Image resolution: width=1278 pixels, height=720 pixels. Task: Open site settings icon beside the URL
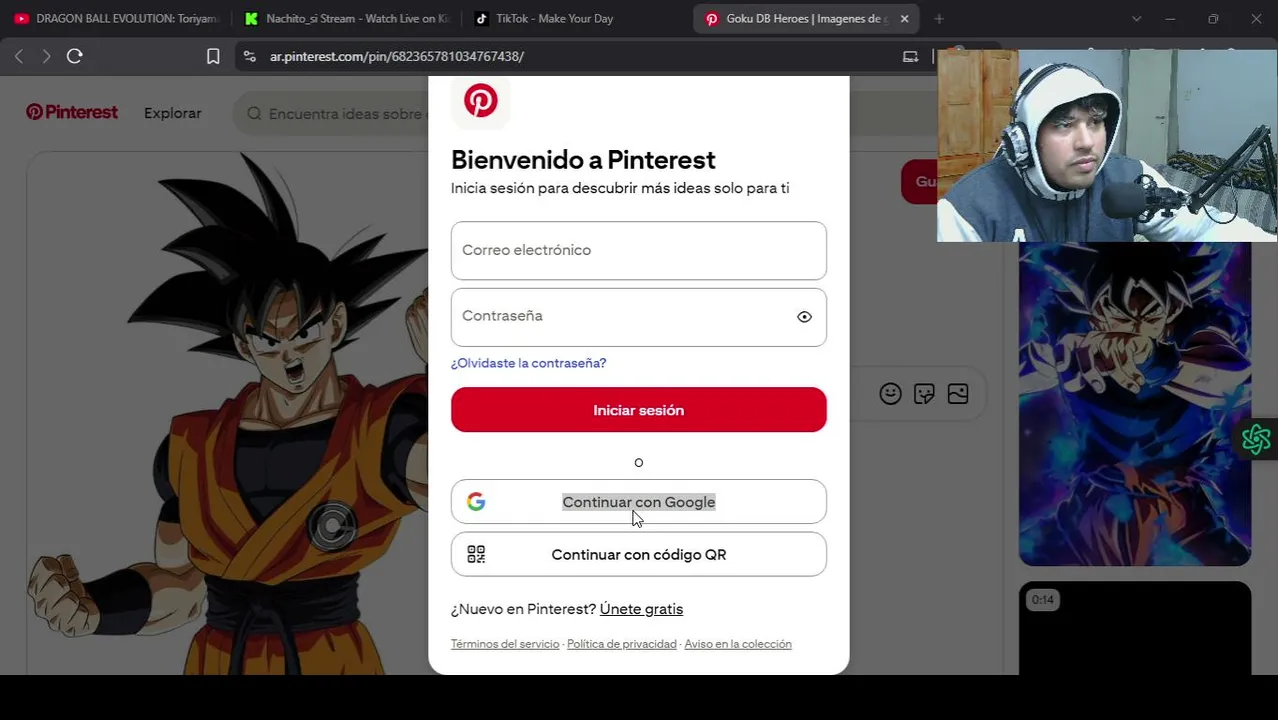[250, 56]
